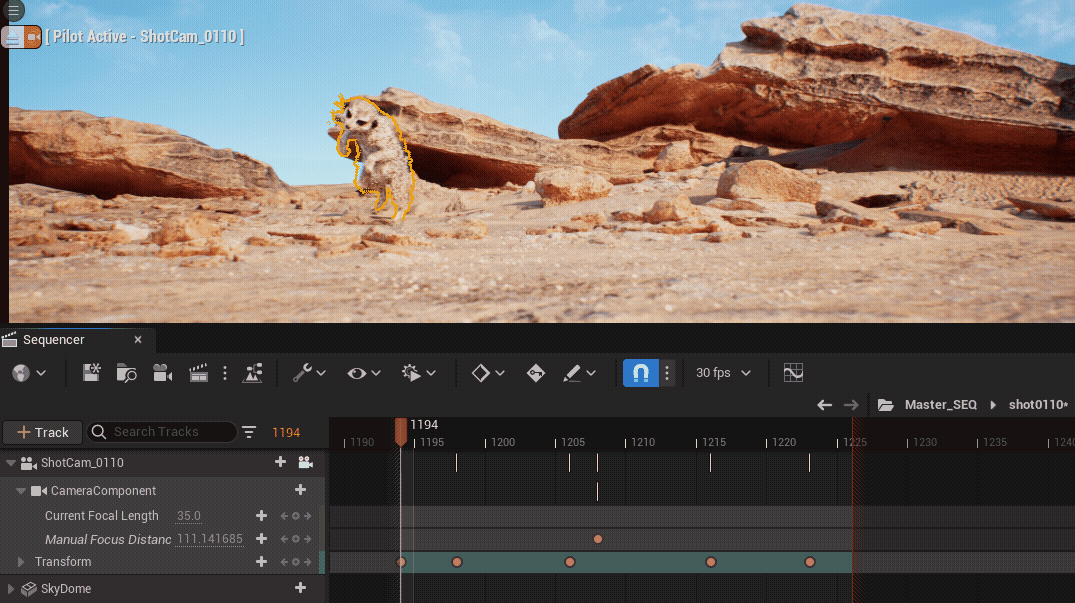Expand the SkyDome track

(12, 589)
